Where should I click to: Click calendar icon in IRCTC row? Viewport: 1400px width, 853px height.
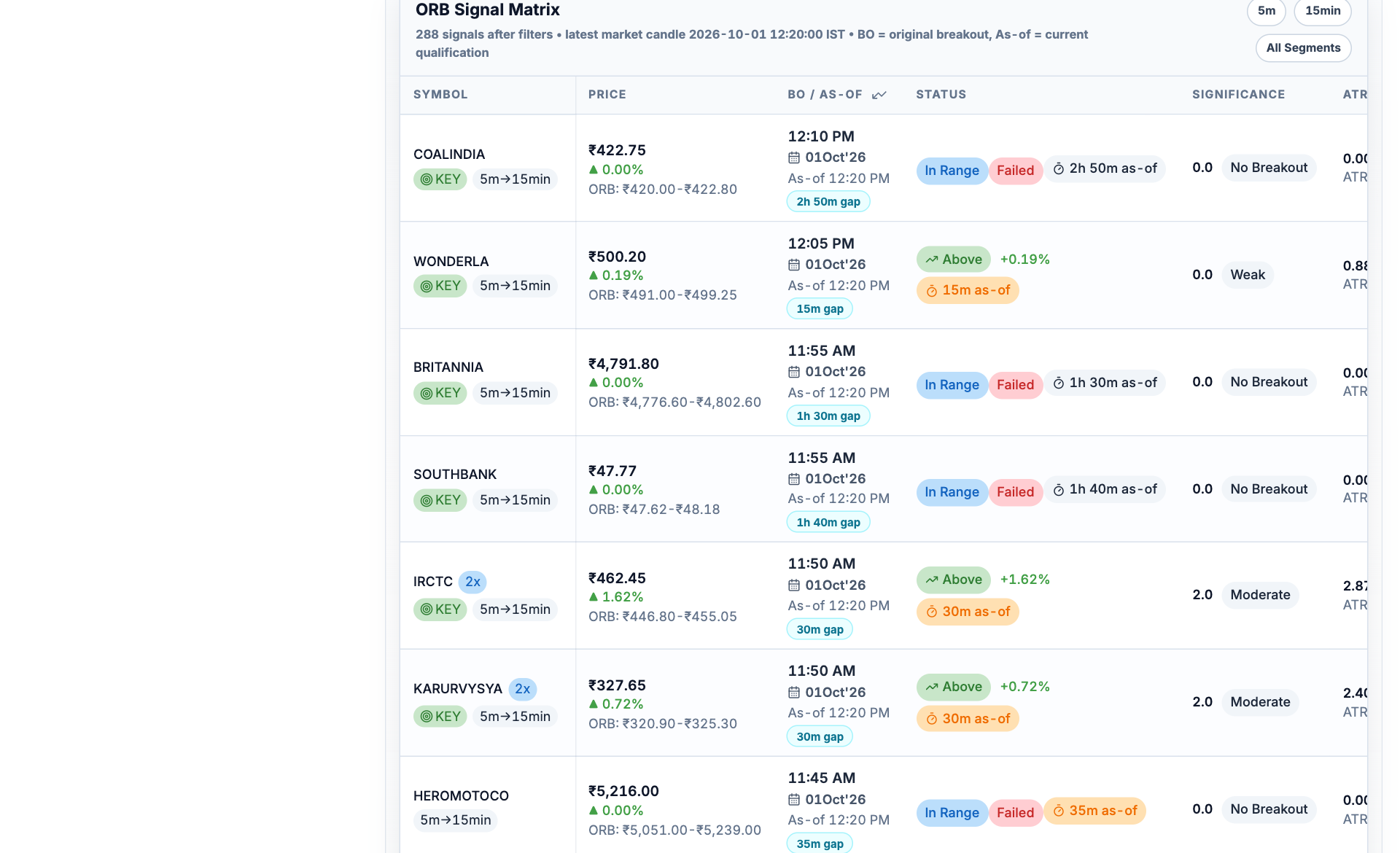point(794,585)
